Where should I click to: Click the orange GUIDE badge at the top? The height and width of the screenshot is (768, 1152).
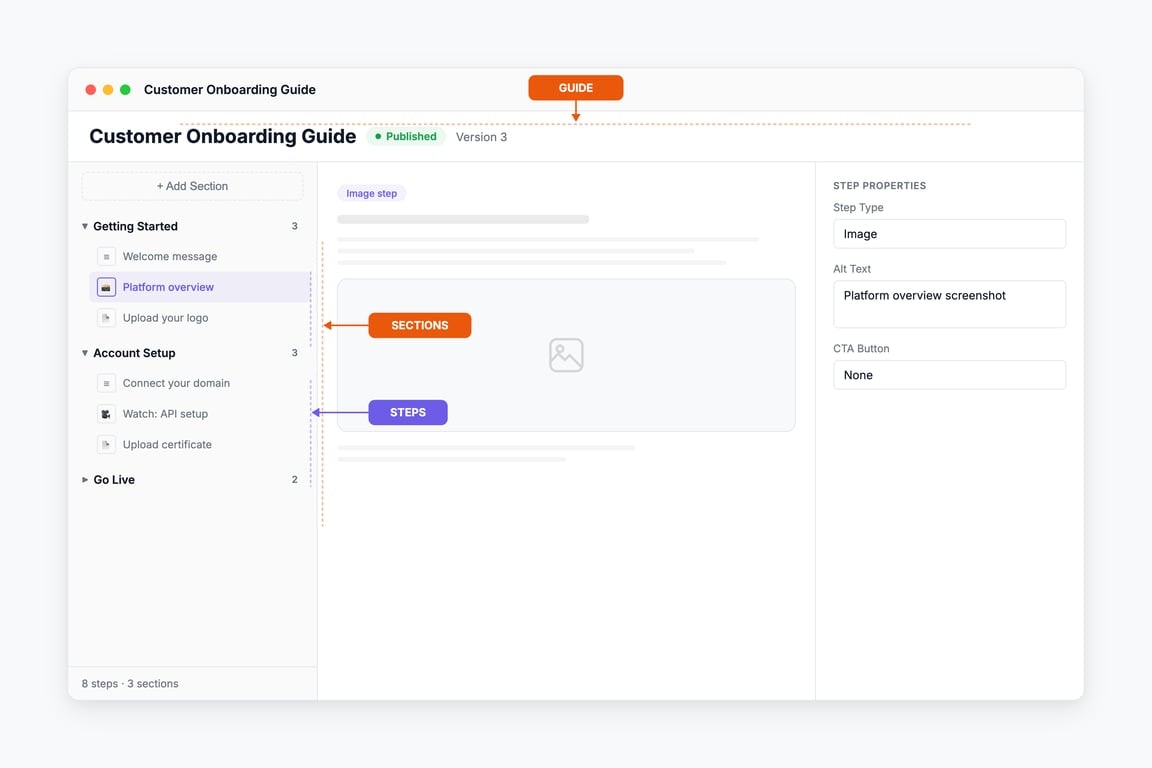click(575, 87)
